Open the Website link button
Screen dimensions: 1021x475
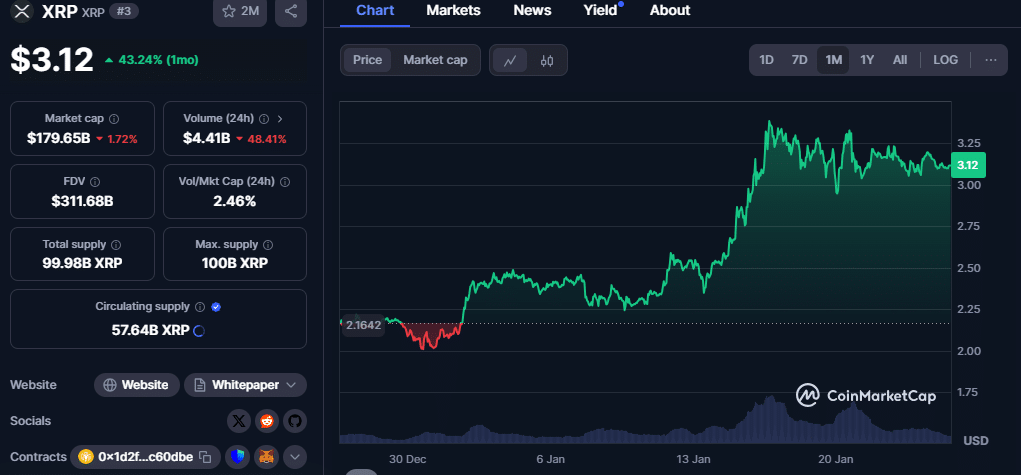[137, 385]
